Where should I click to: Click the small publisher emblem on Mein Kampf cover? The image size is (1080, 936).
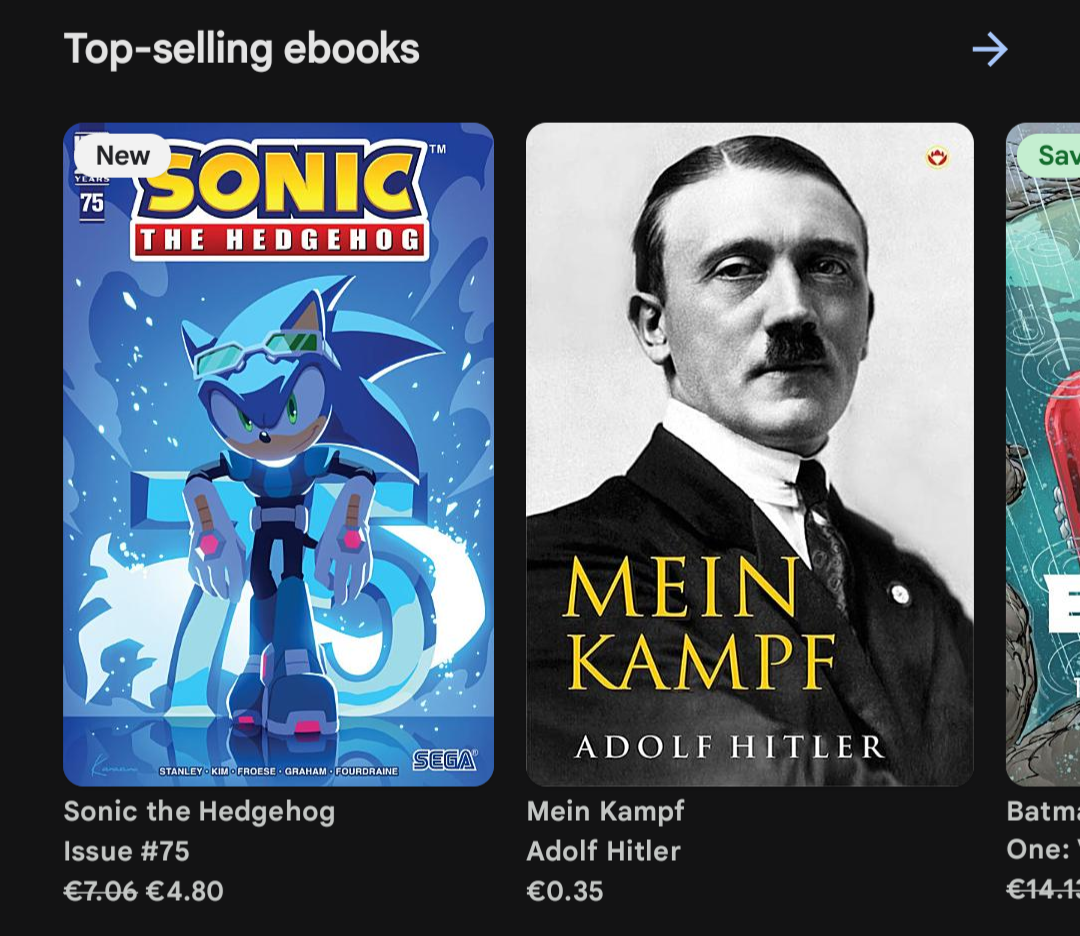click(937, 157)
